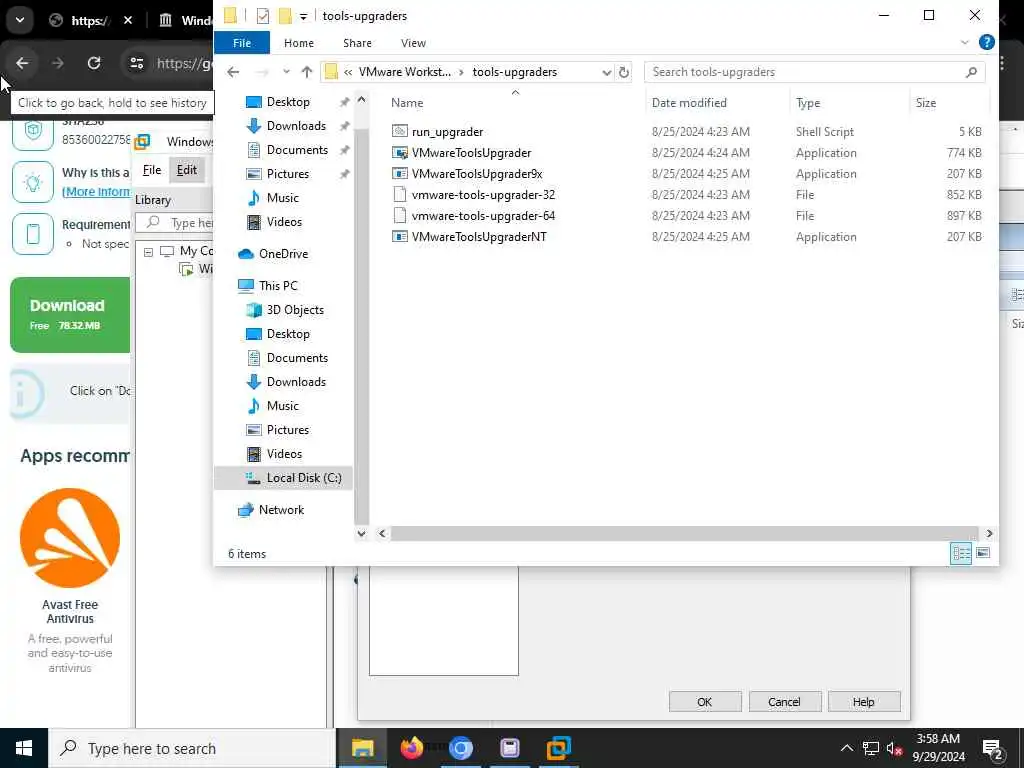Select the VMwareToolsUpgrader9x file

[477, 174]
